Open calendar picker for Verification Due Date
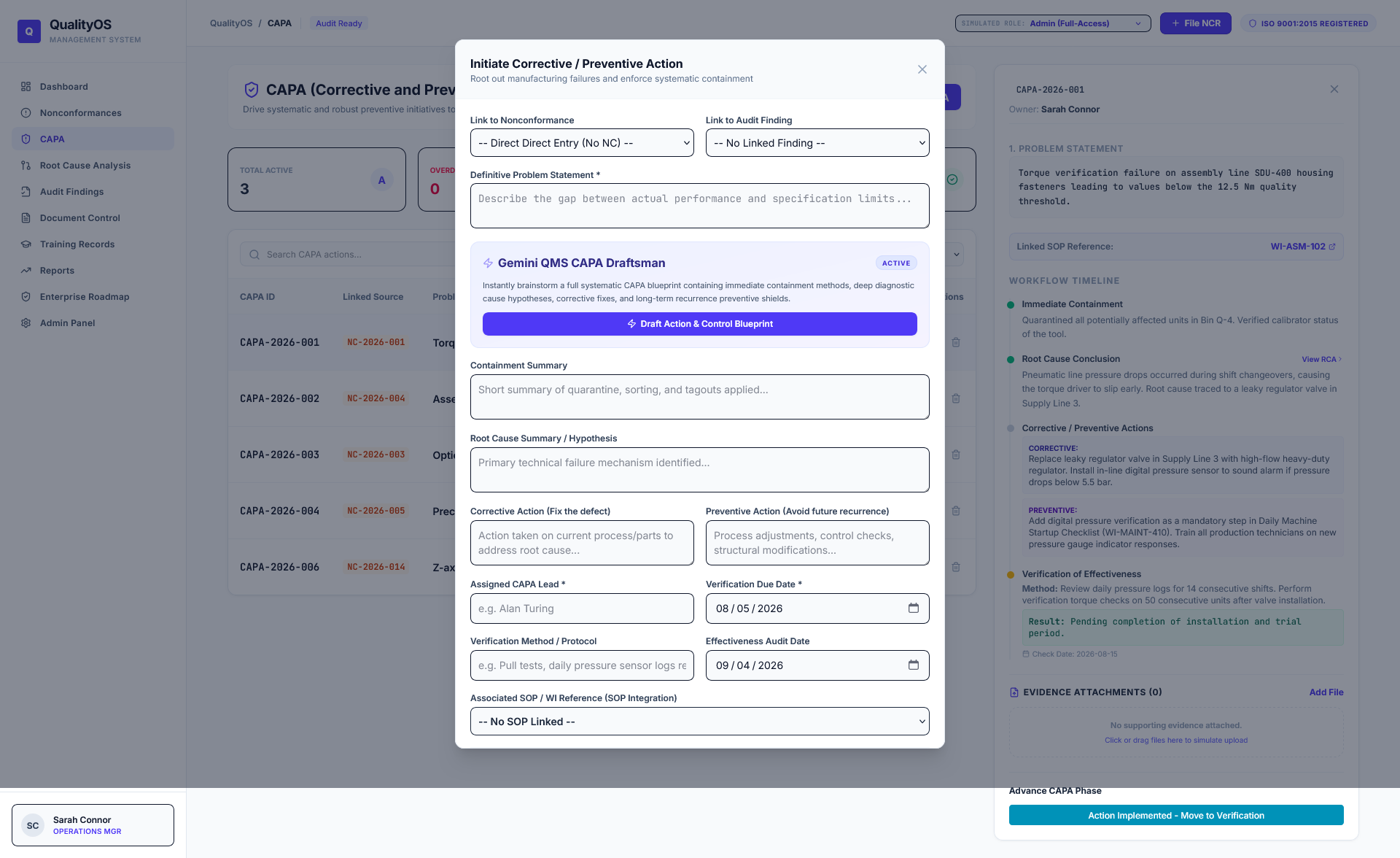Viewport: 1400px width, 858px height. [913, 608]
